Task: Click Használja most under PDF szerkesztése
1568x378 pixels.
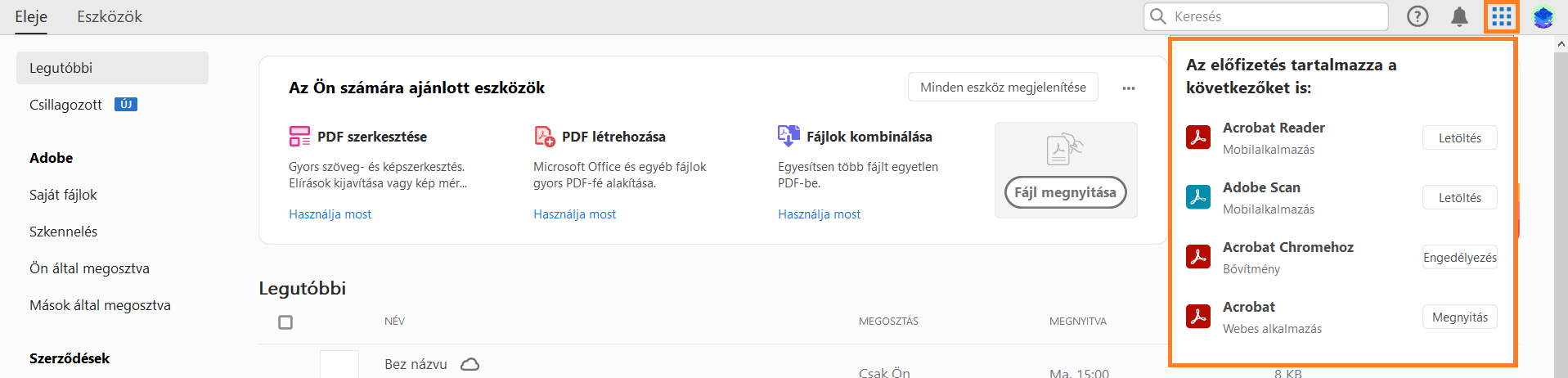Action: tap(330, 214)
